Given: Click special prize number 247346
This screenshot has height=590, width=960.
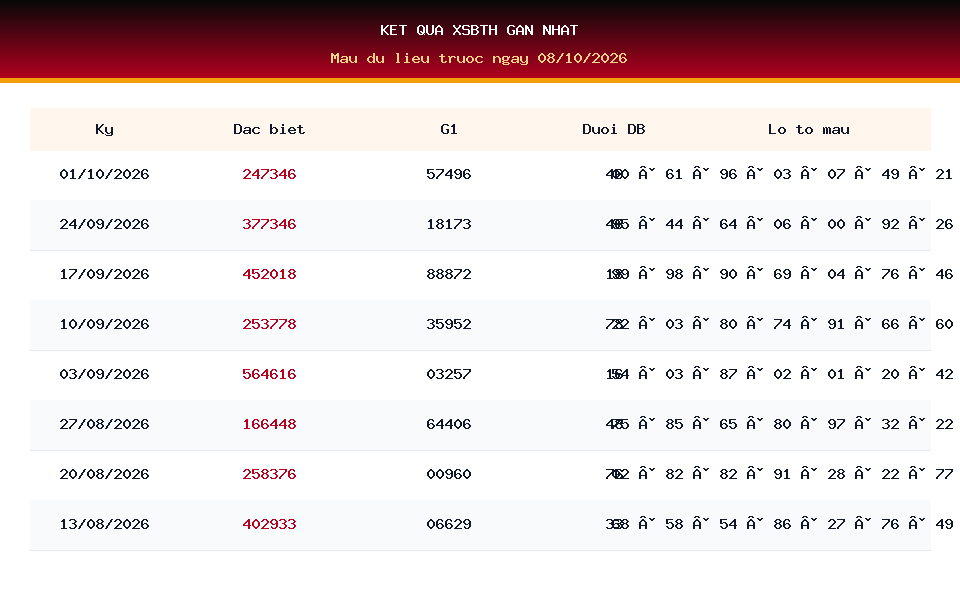Looking at the screenshot, I should click(x=269, y=174).
